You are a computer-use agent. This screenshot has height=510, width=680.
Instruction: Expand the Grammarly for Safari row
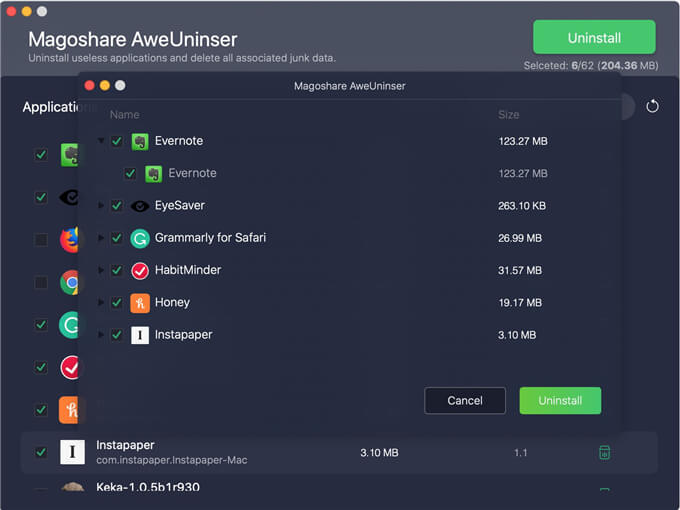click(101, 238)
